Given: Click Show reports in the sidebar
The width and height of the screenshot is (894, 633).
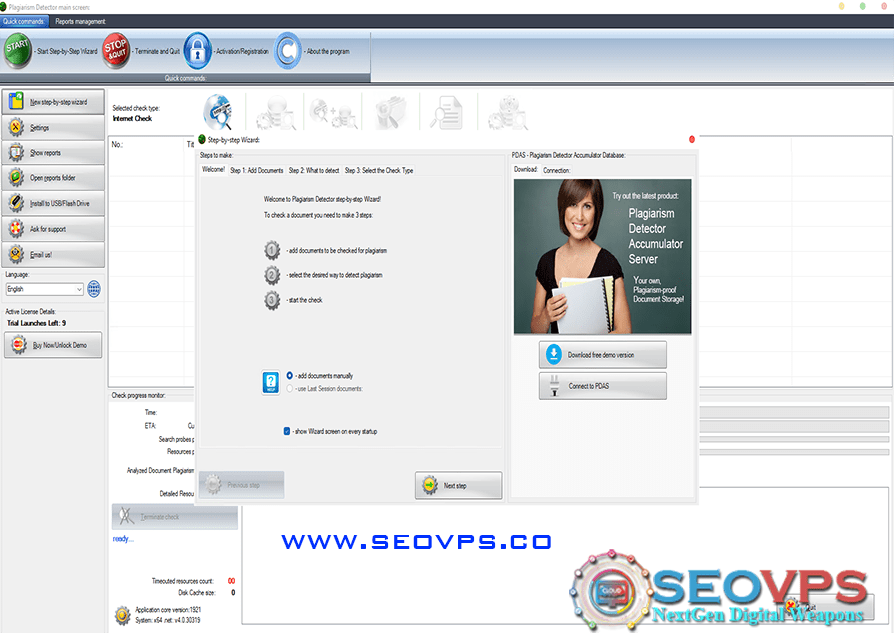Looking at the screenshot, I should coord(53,153).
